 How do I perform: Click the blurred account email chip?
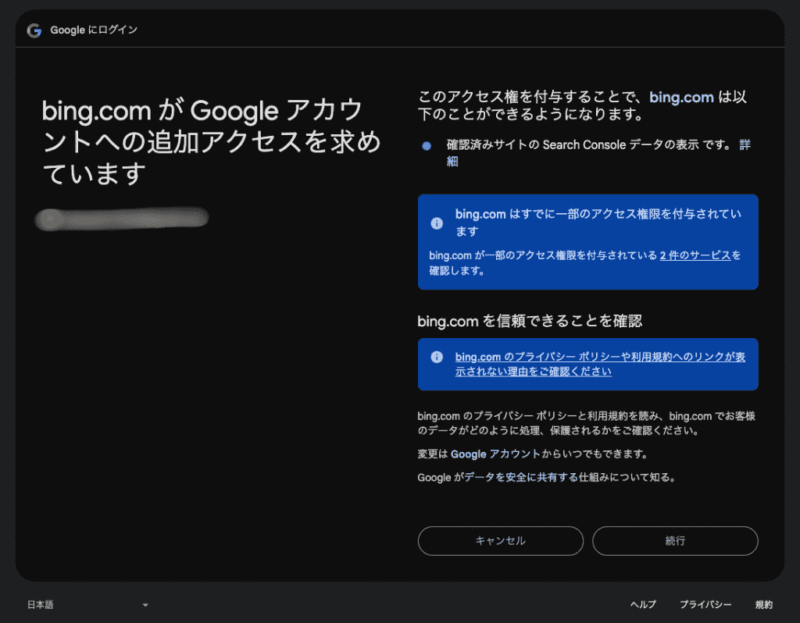pyautogui.click(x=122, y=218)
